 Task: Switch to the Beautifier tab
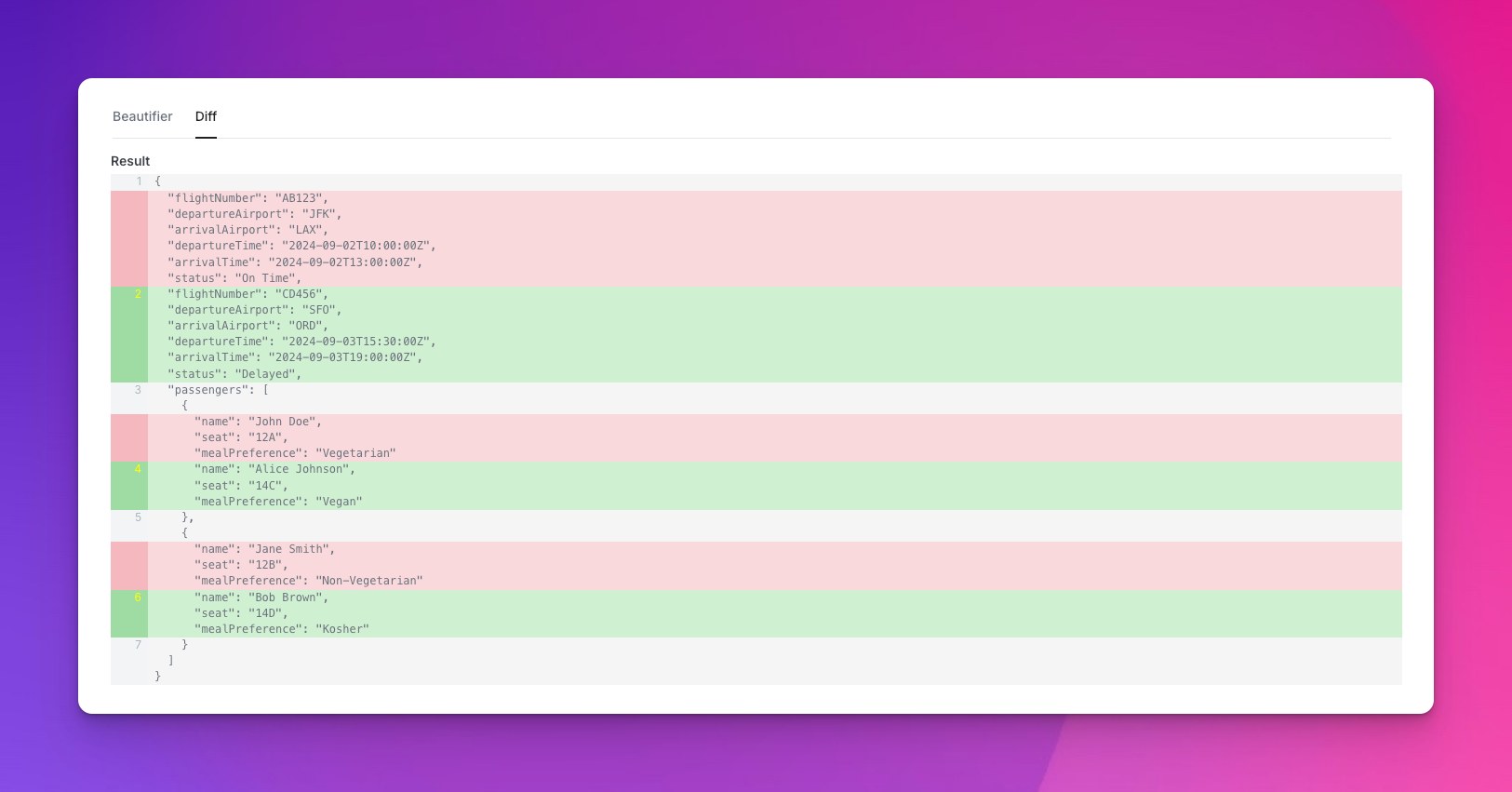(142, 116)
